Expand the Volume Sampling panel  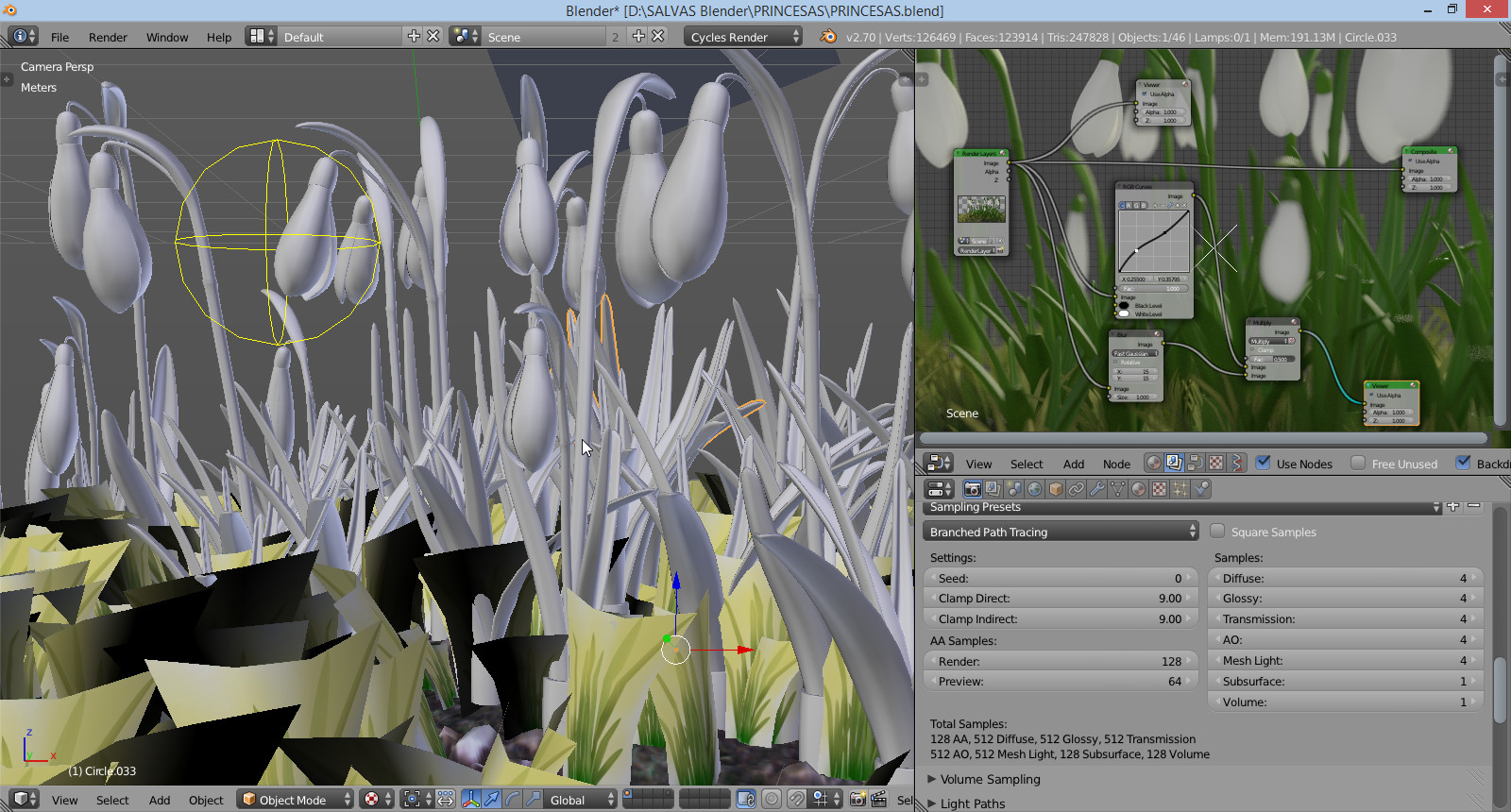(990, 779)
